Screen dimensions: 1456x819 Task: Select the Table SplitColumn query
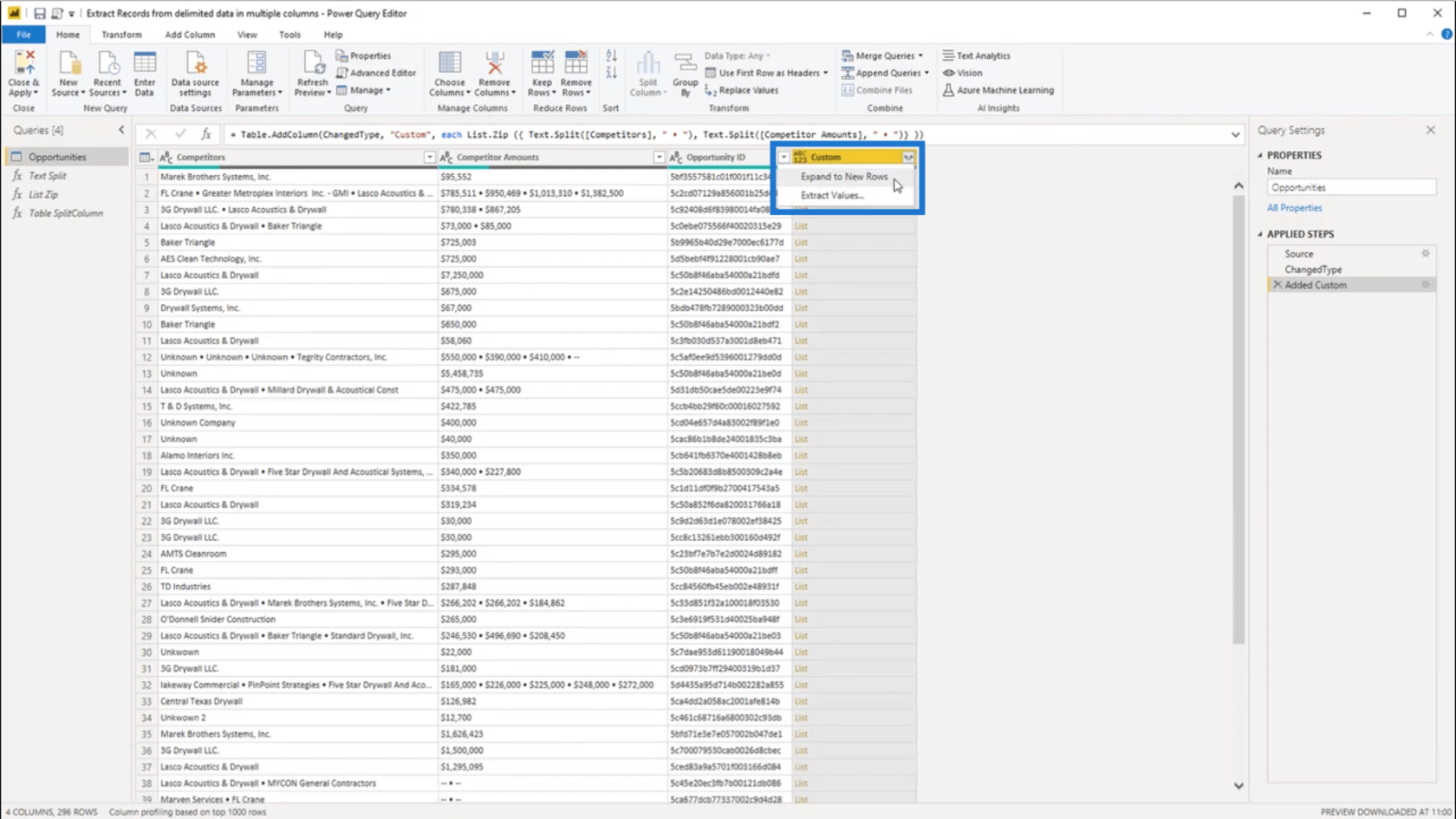pyautogui.click(x=66, y=213)
